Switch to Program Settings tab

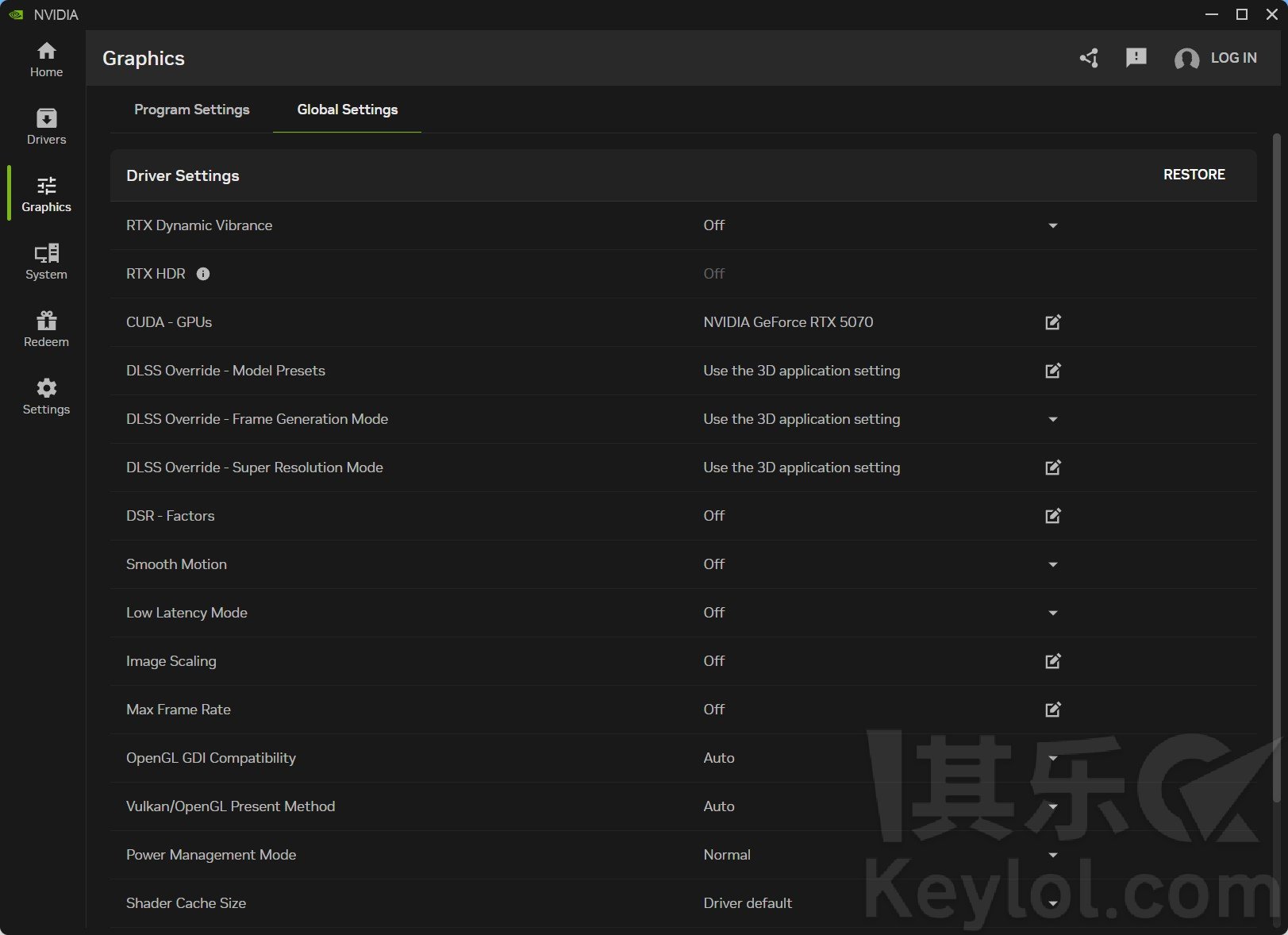[192, 110]
